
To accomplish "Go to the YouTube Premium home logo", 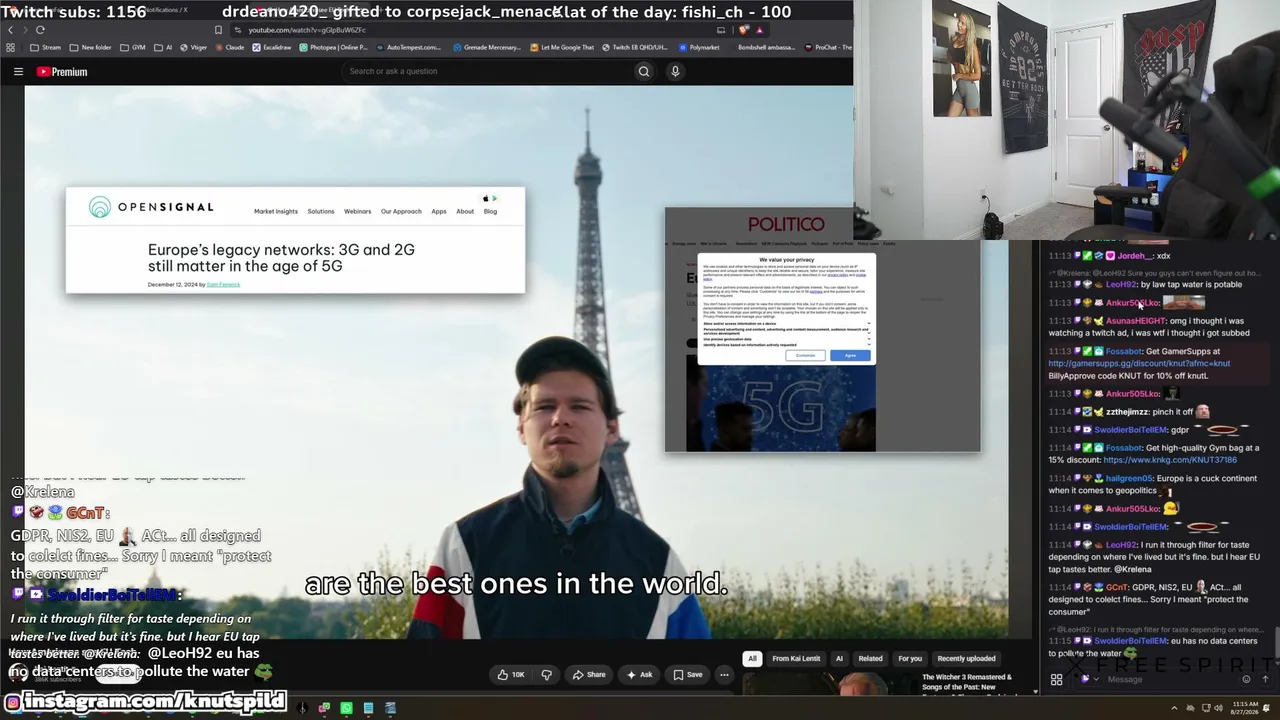I will (x=62, y=72).
